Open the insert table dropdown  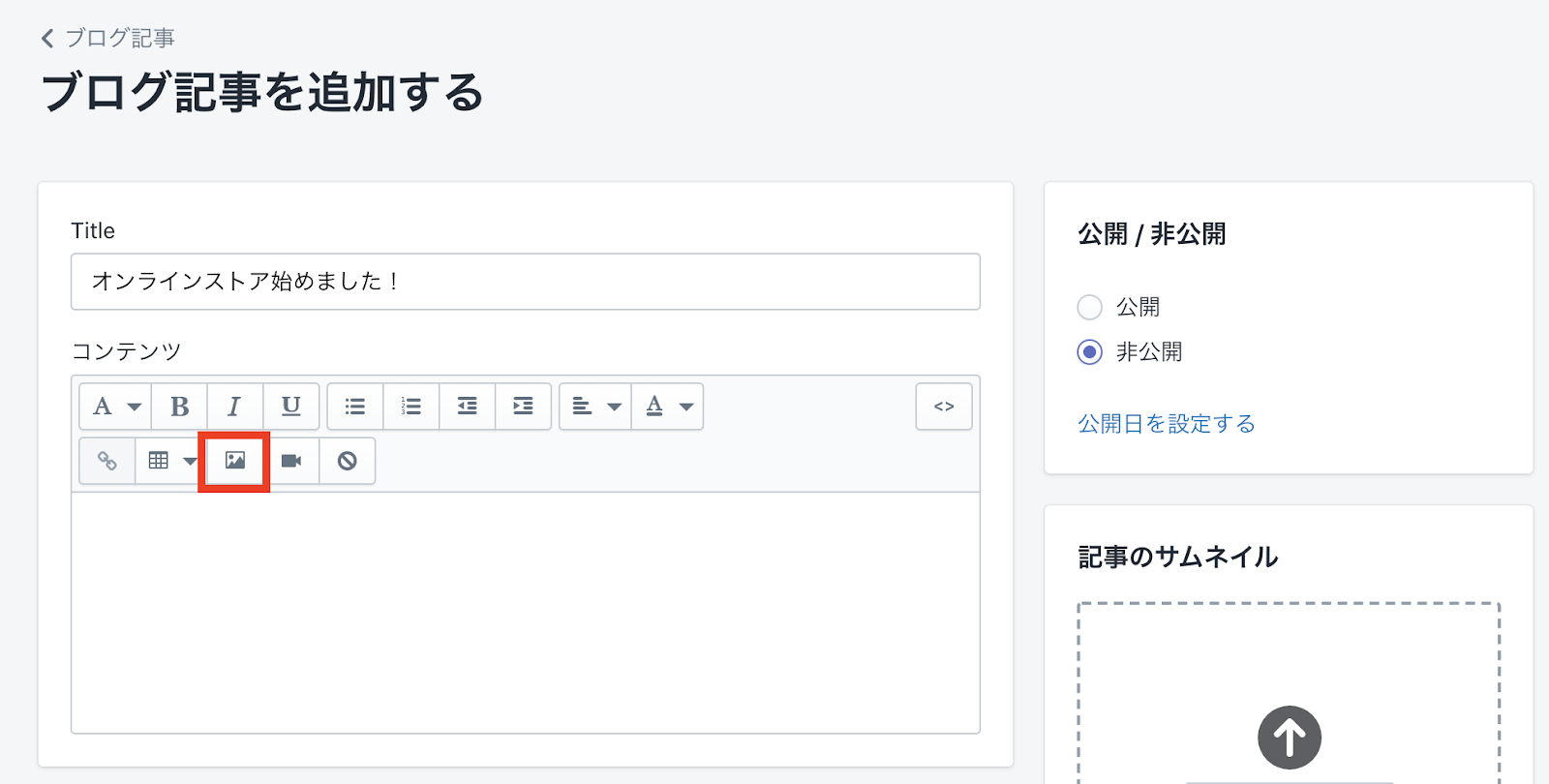coord(171,461)
